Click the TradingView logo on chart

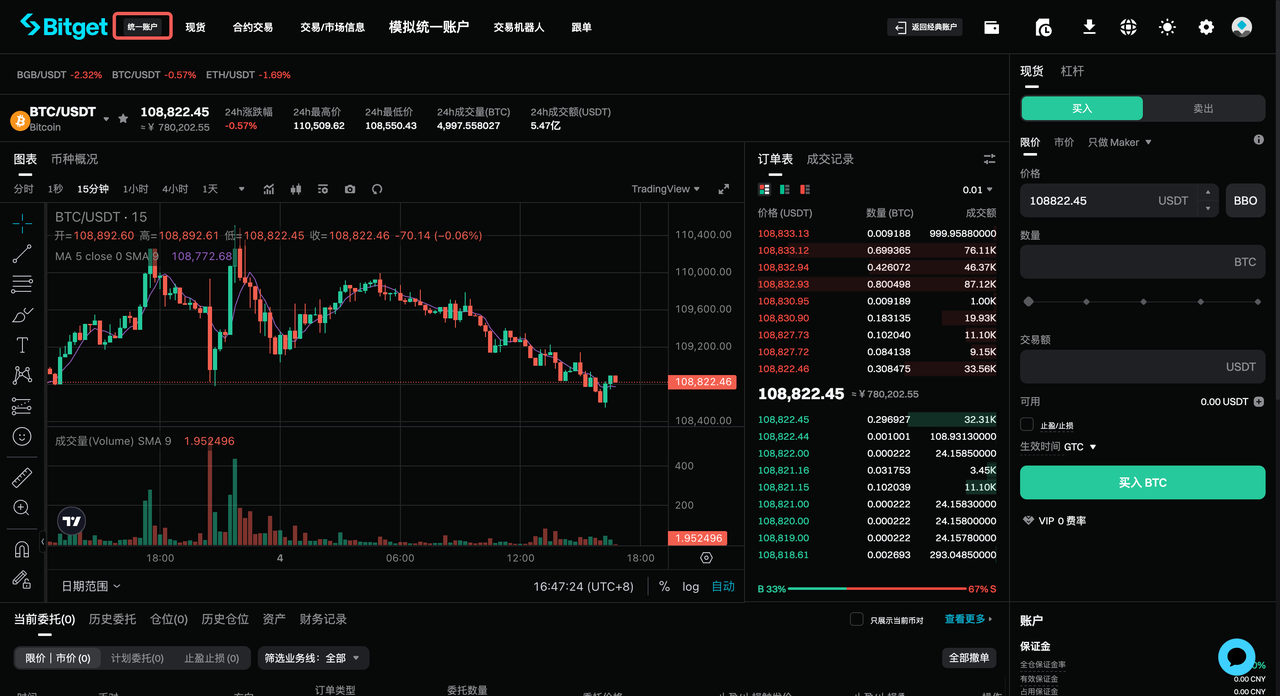[x=72, y=521]
